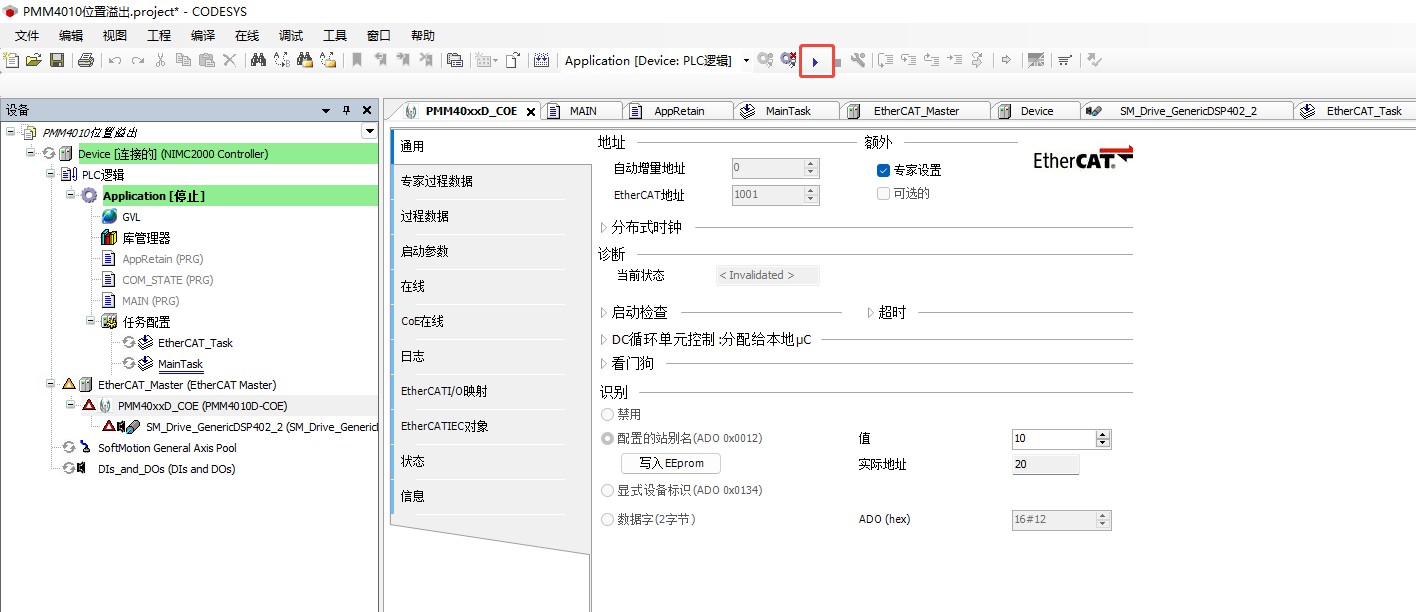Viewport: 1416px width, 612px height.
Task: Toggle the 可选的 checkbox
Action: coord(883,193)
